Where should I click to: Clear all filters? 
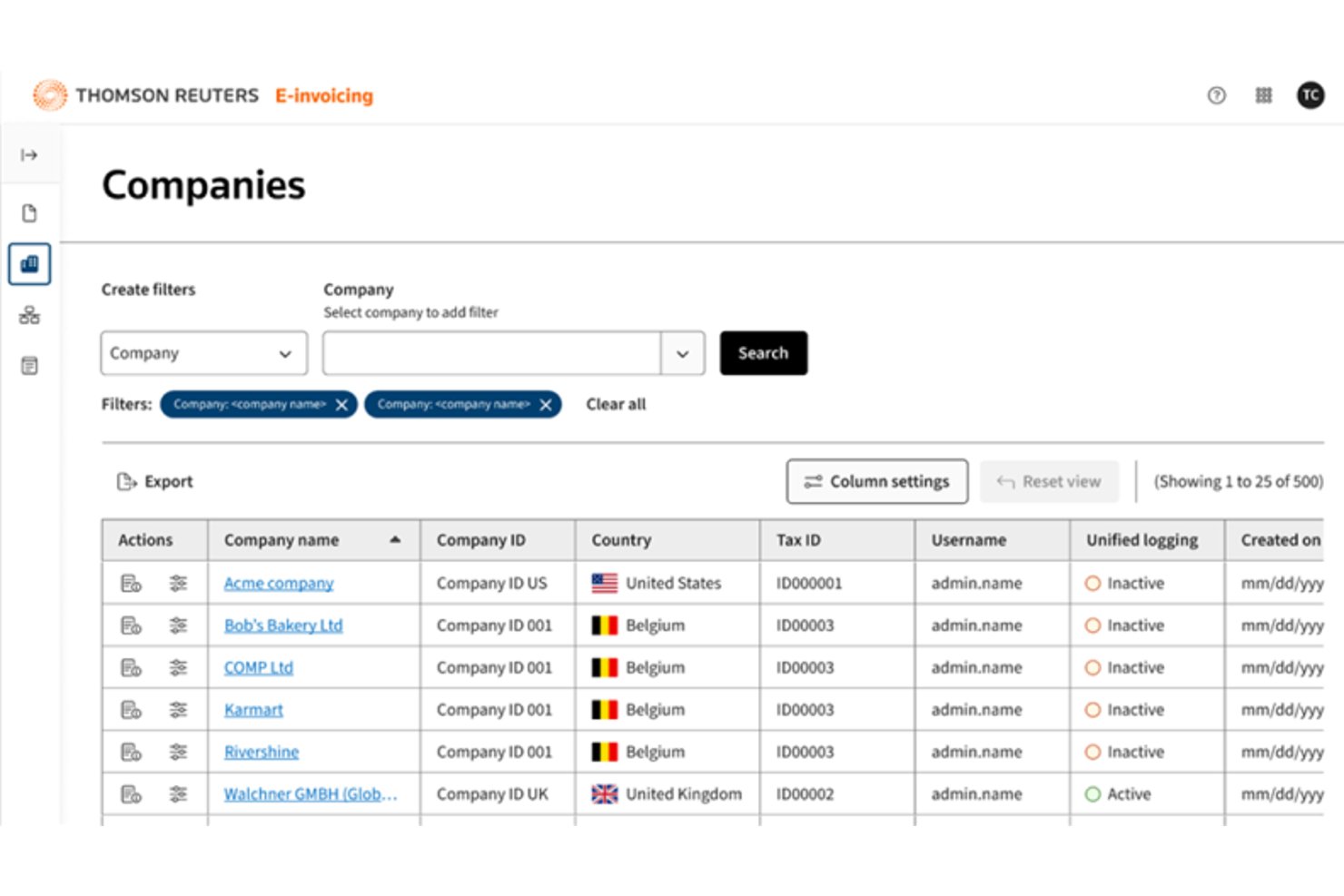pyautogui.click(x=616, y=405)
